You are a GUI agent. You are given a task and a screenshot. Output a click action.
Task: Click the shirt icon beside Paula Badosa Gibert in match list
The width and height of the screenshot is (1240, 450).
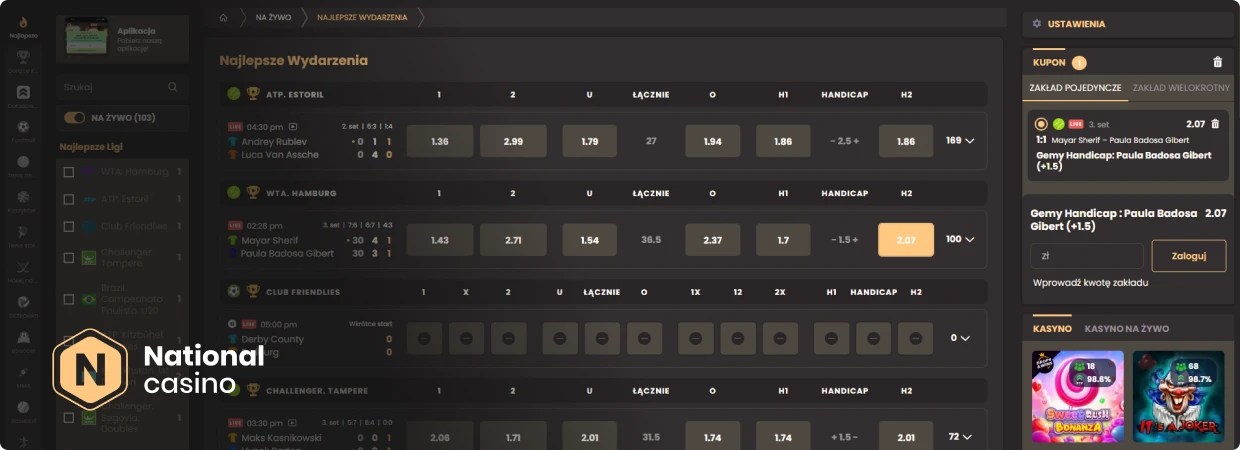[x=234, y=253]
